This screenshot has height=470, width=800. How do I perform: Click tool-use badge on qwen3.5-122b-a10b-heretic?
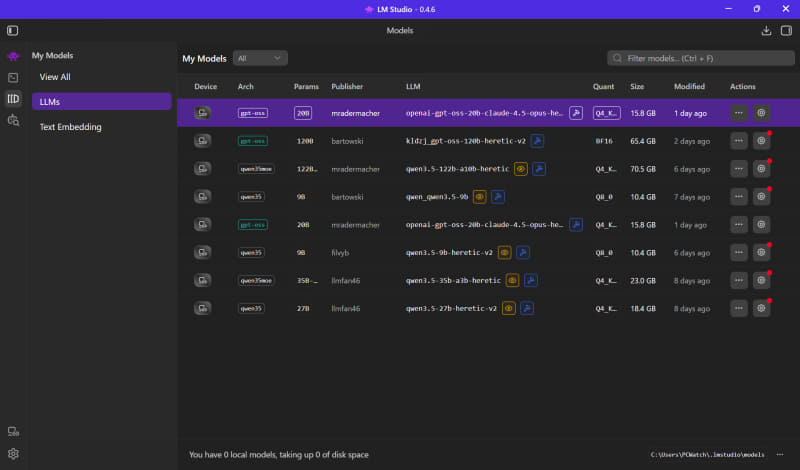click(539, 169)
